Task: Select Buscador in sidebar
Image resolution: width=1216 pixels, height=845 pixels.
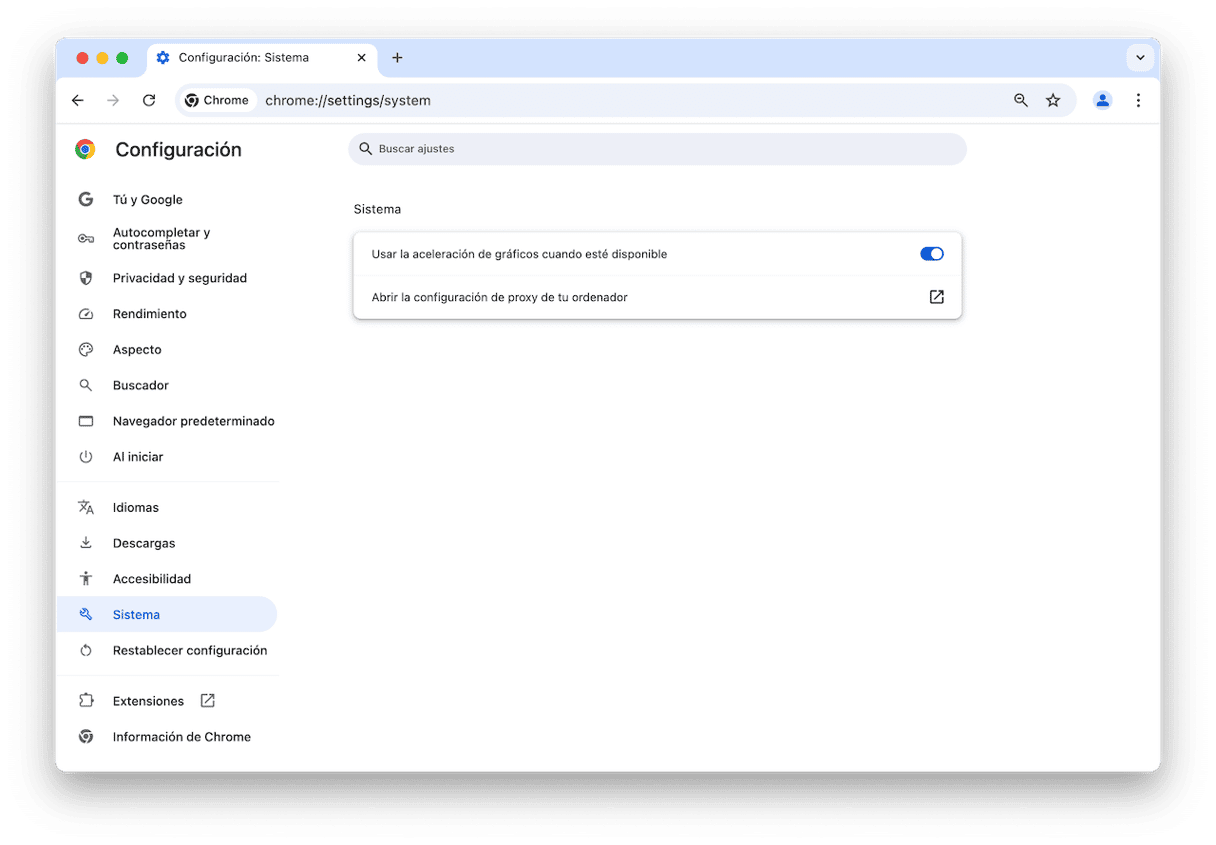Action: coord(166,385)
